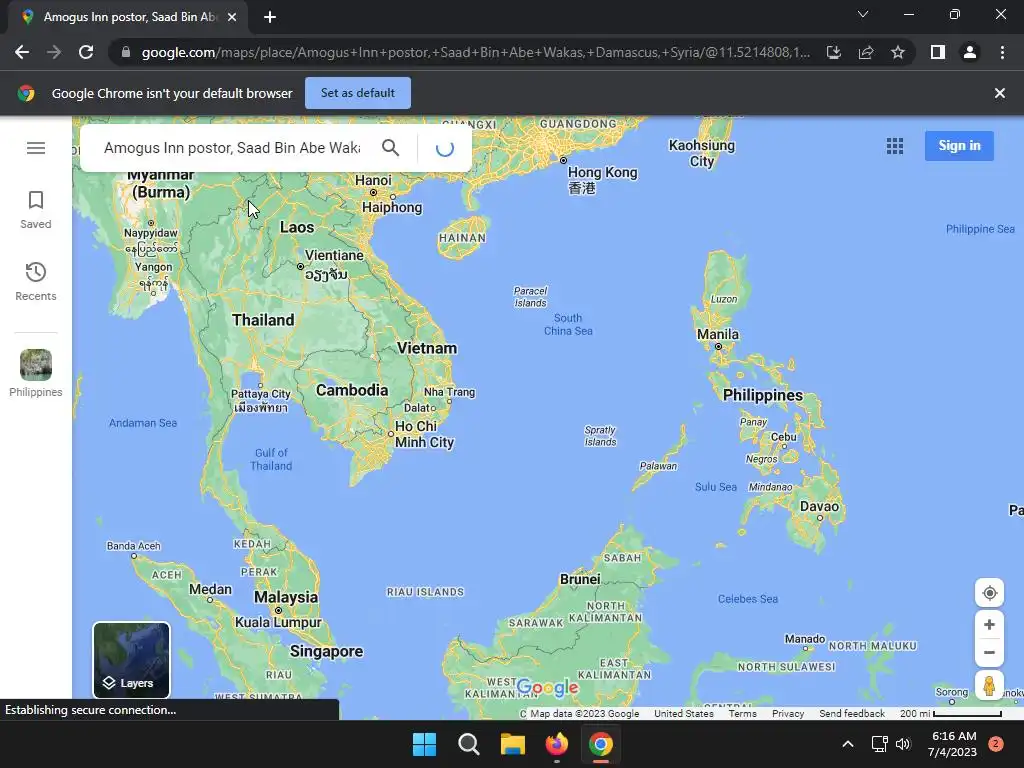Click the Brunei label on map
The image size is (1024, 768).
(x=580, y=579)
